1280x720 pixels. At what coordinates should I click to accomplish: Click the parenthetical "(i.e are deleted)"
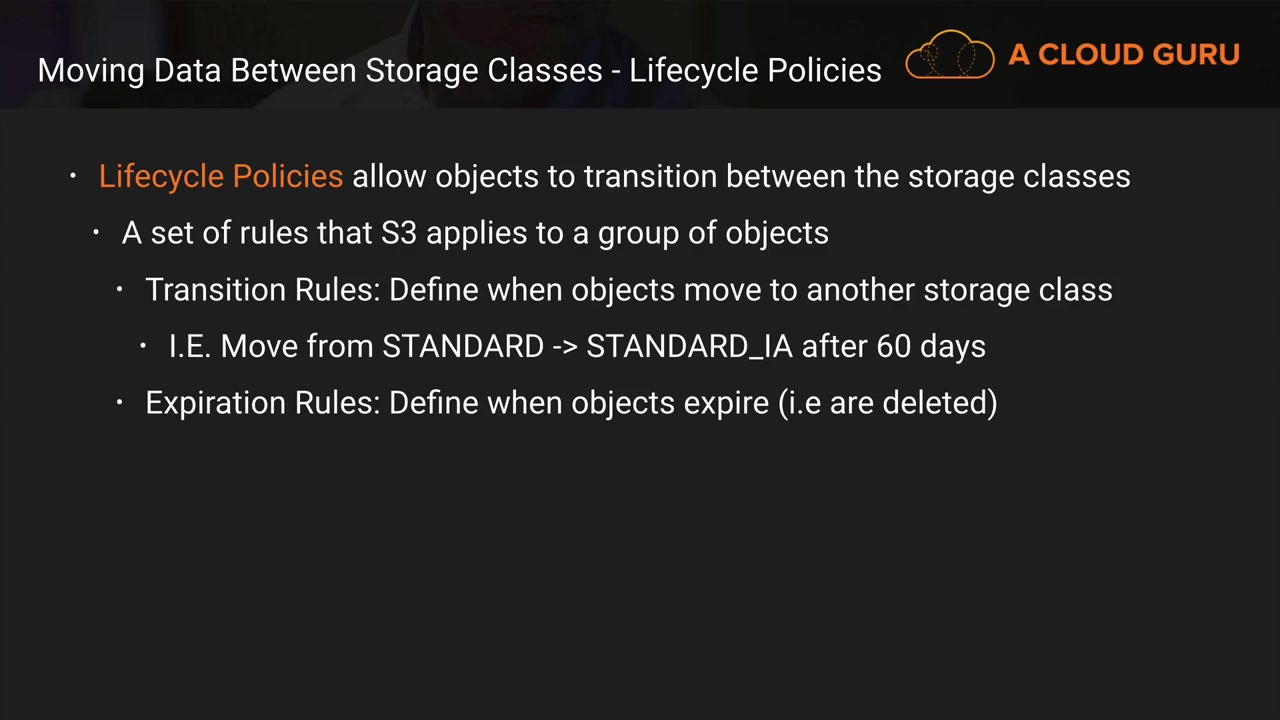coord(888,403)
